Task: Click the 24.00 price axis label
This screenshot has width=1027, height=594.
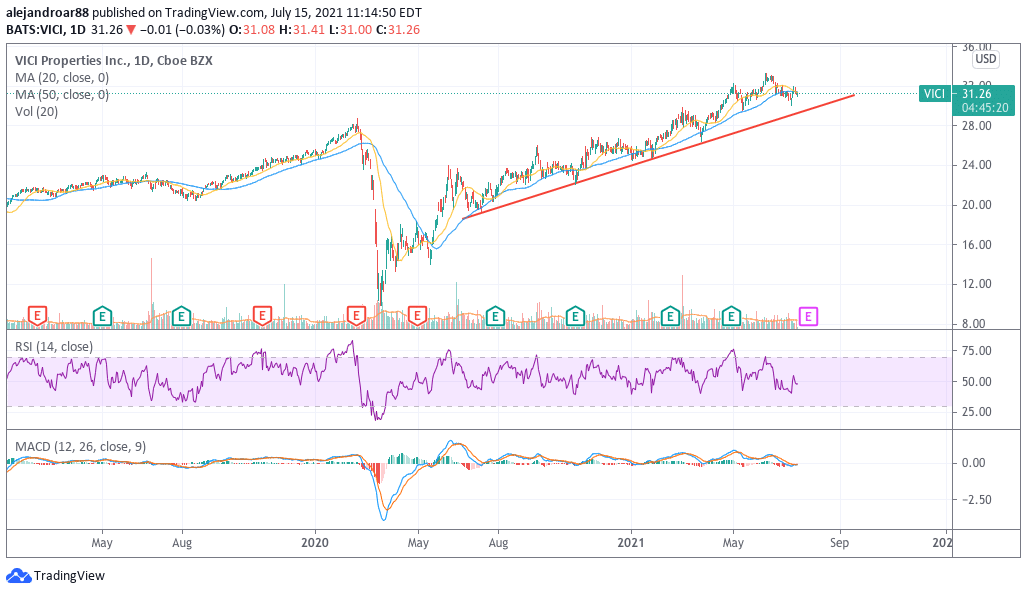Action: 977,165
